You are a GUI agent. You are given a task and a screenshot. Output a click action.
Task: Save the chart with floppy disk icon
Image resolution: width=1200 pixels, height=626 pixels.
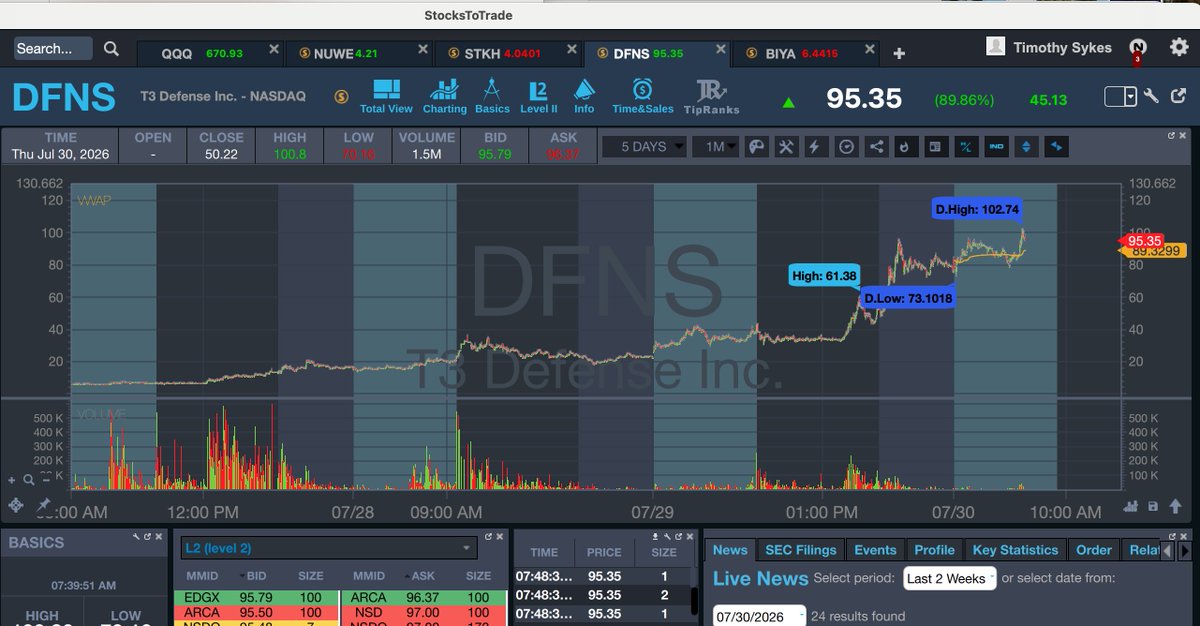[1153, 506]
